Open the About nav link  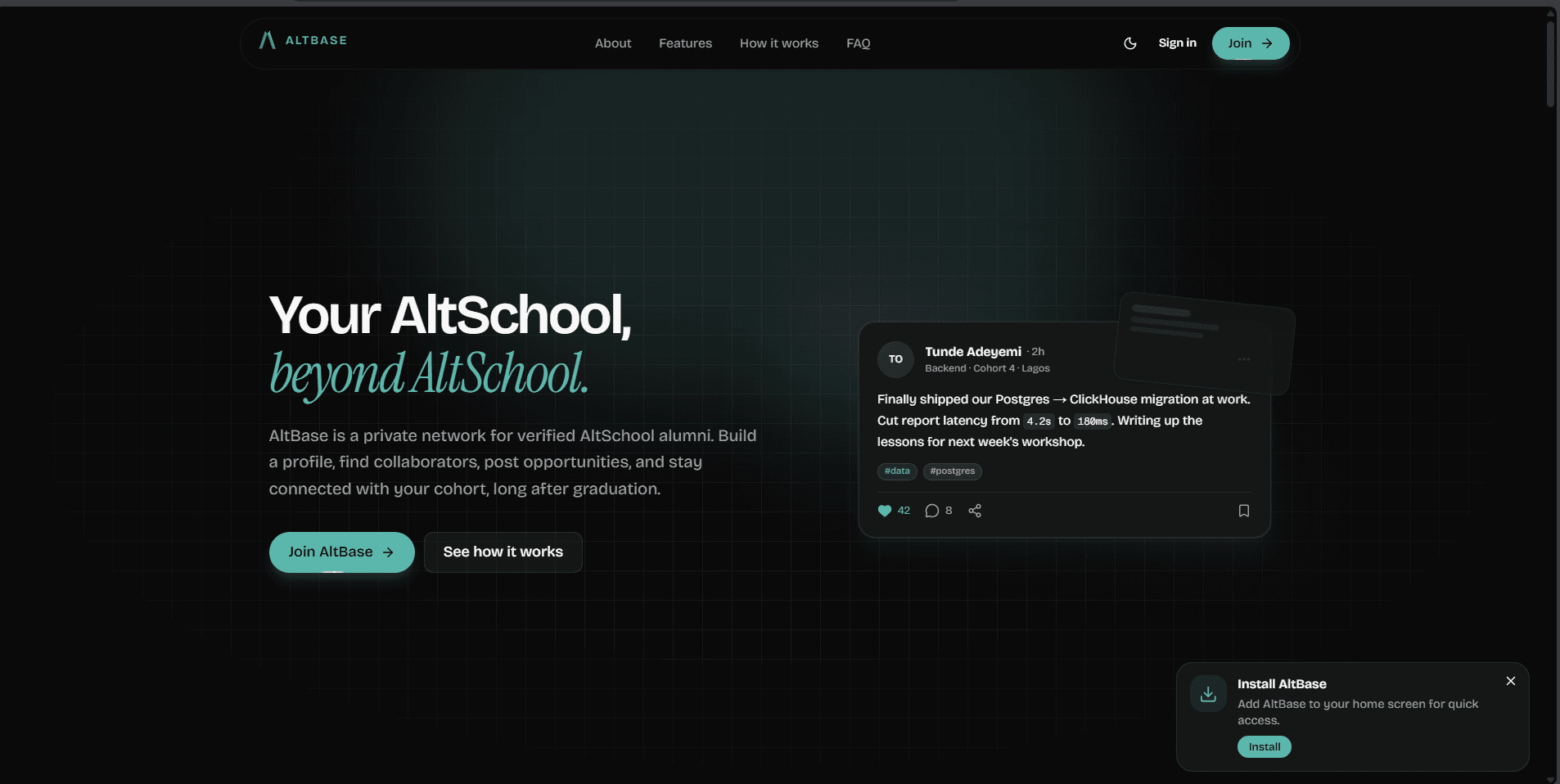pos(613,43)
